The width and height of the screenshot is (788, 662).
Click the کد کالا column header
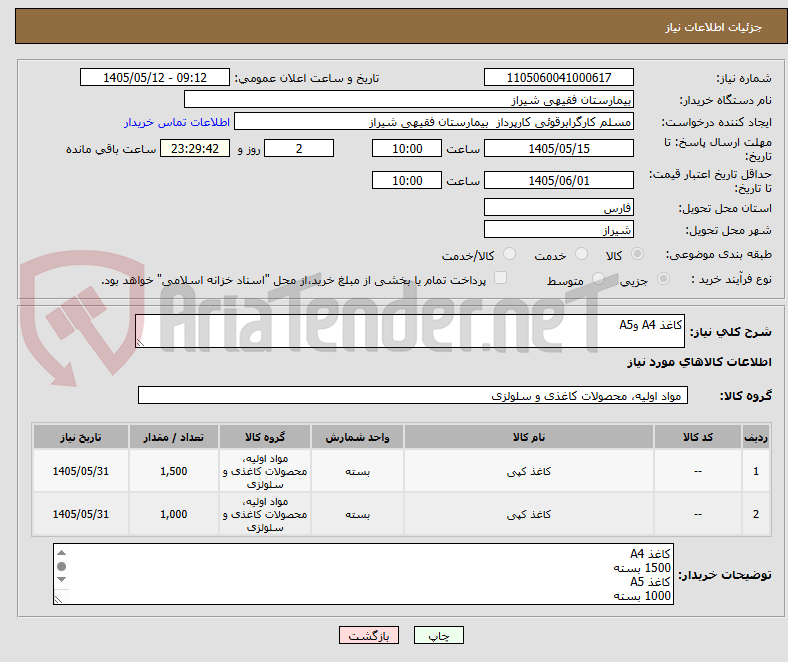[698, 436]
